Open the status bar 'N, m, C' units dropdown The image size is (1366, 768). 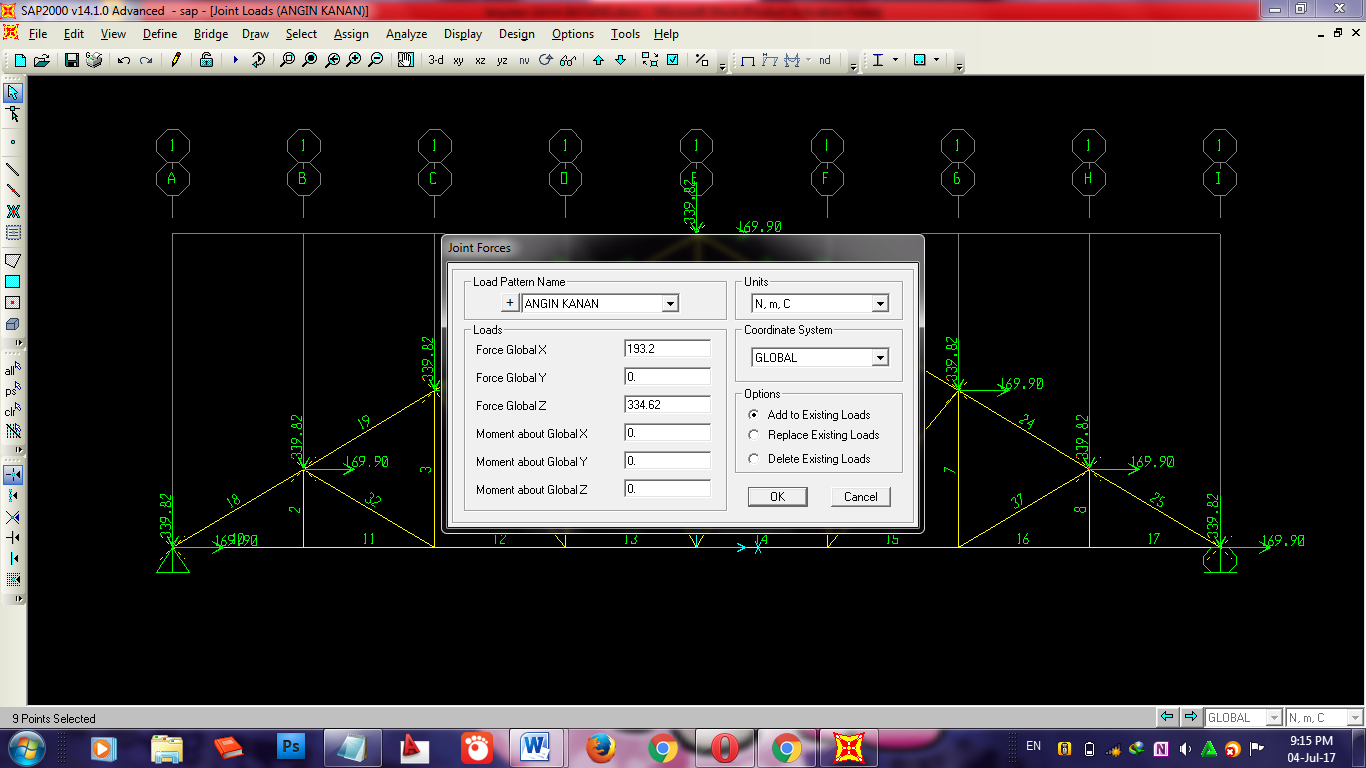pyautogui.click(x=1354, y=717)
